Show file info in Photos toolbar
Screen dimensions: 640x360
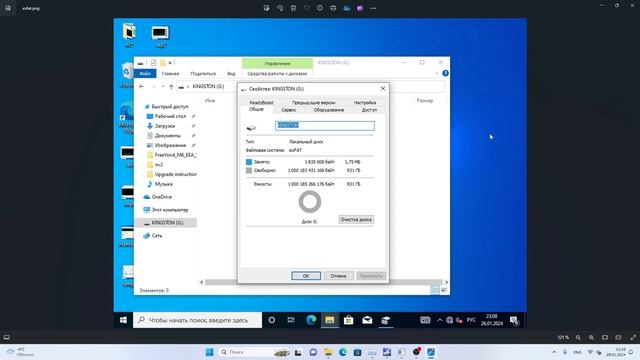pos(320,8)
